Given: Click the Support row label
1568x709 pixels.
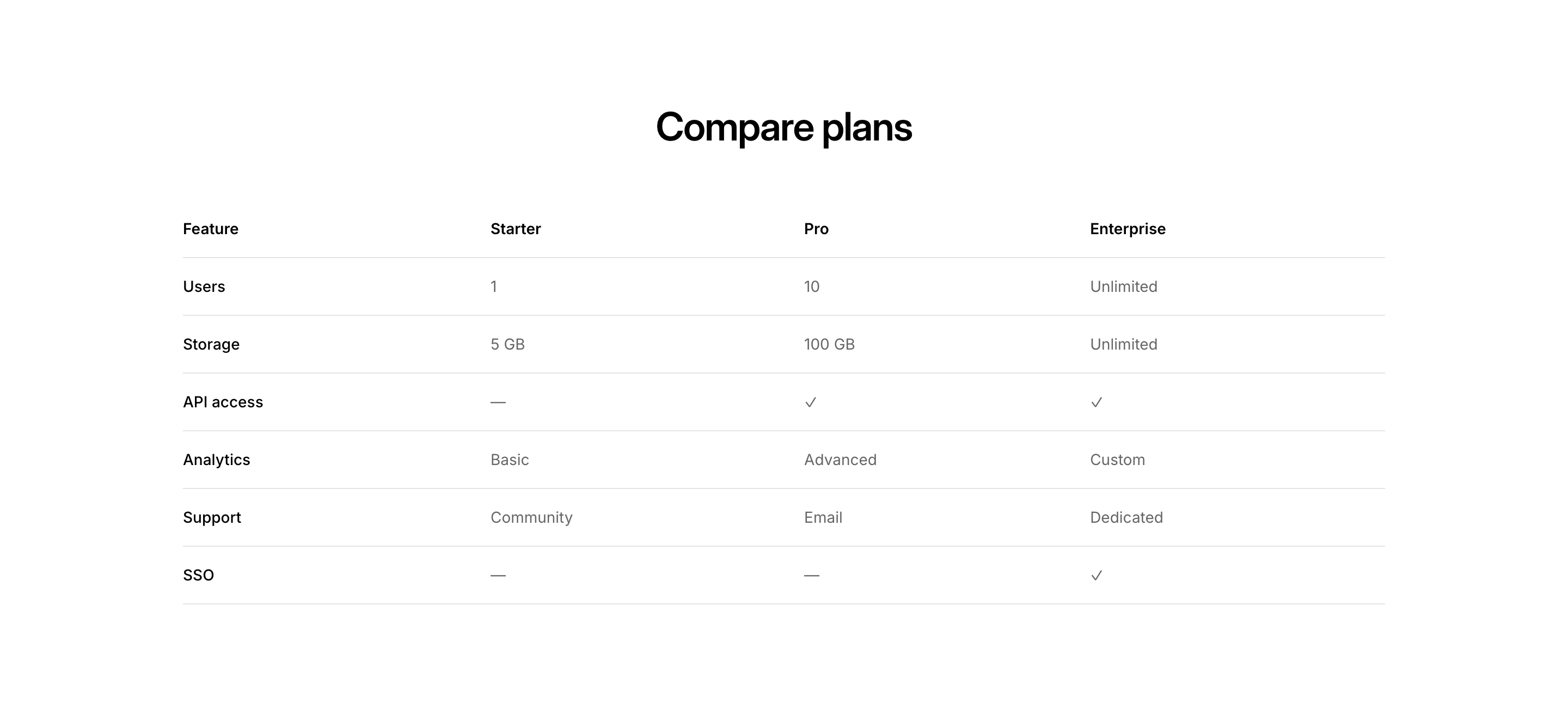Looking at the screenshot, I should (212, 518).
